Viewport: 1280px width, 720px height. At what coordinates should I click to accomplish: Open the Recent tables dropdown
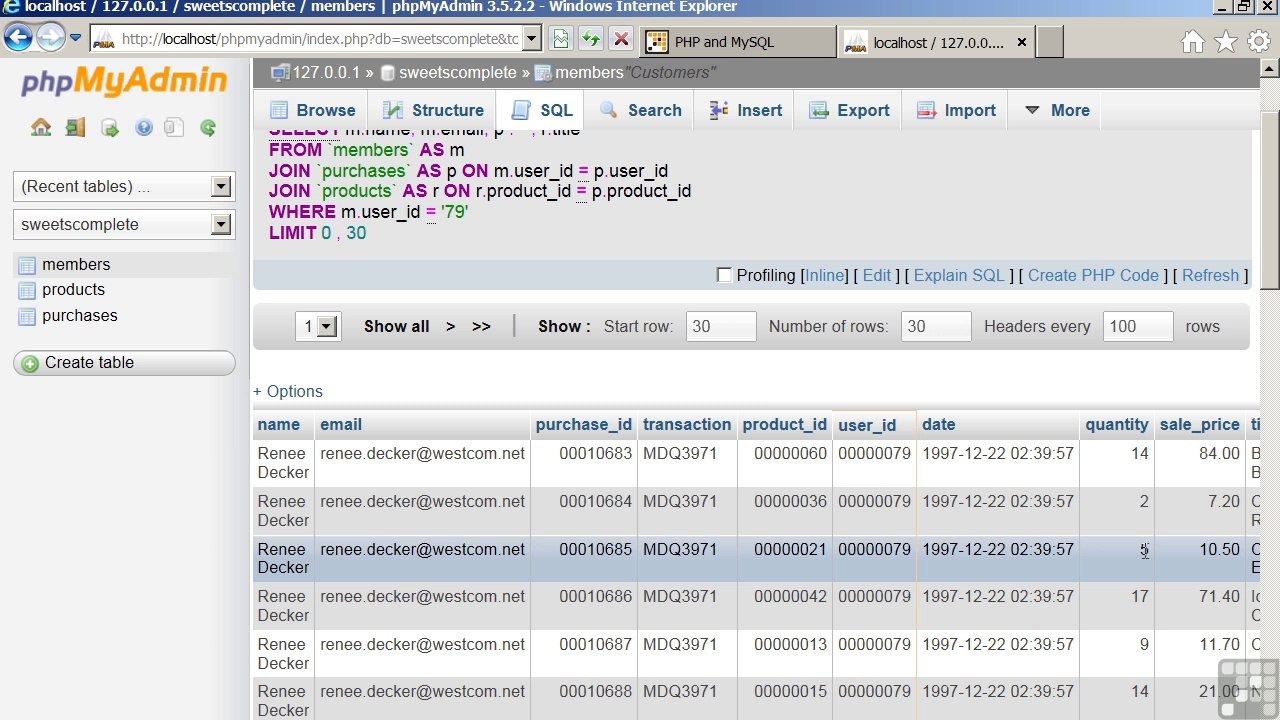click(x=221, y=186)
